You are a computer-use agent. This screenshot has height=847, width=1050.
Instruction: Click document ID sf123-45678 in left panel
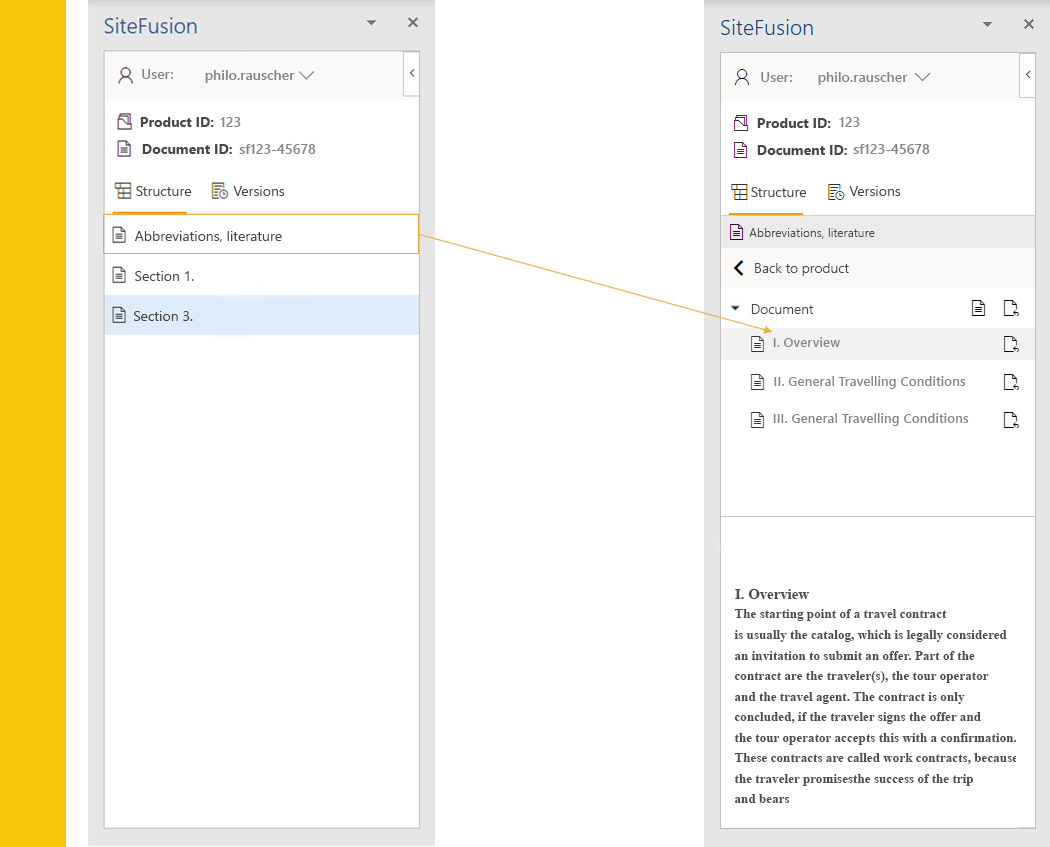277,149
